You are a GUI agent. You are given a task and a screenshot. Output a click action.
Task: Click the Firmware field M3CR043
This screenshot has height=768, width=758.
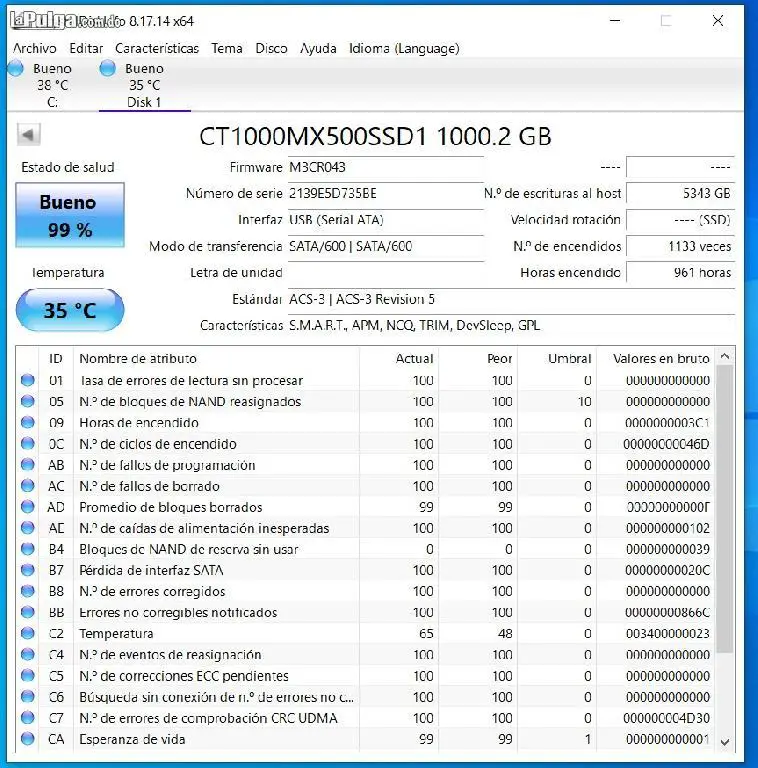coord(386,168)
